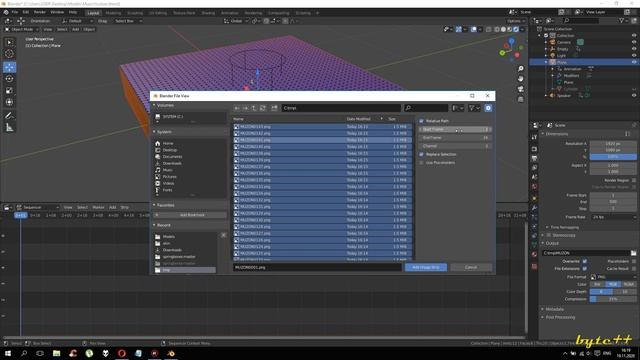This screenshot has height=360, width=640.
Task: Open the Window menu
Action: coord(57,12)
